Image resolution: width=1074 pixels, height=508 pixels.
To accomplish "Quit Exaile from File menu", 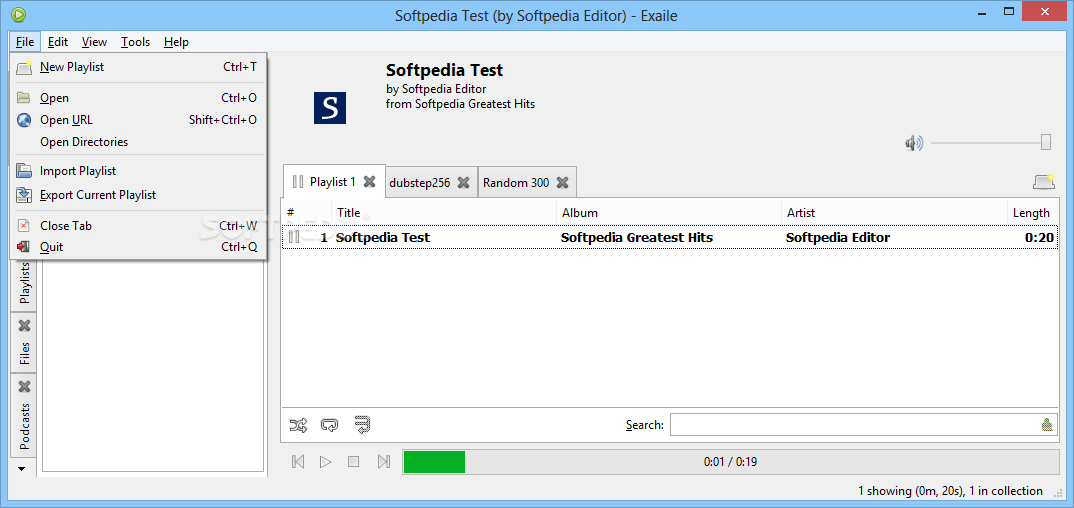I will pyautogui.click(x=138, y=247).
